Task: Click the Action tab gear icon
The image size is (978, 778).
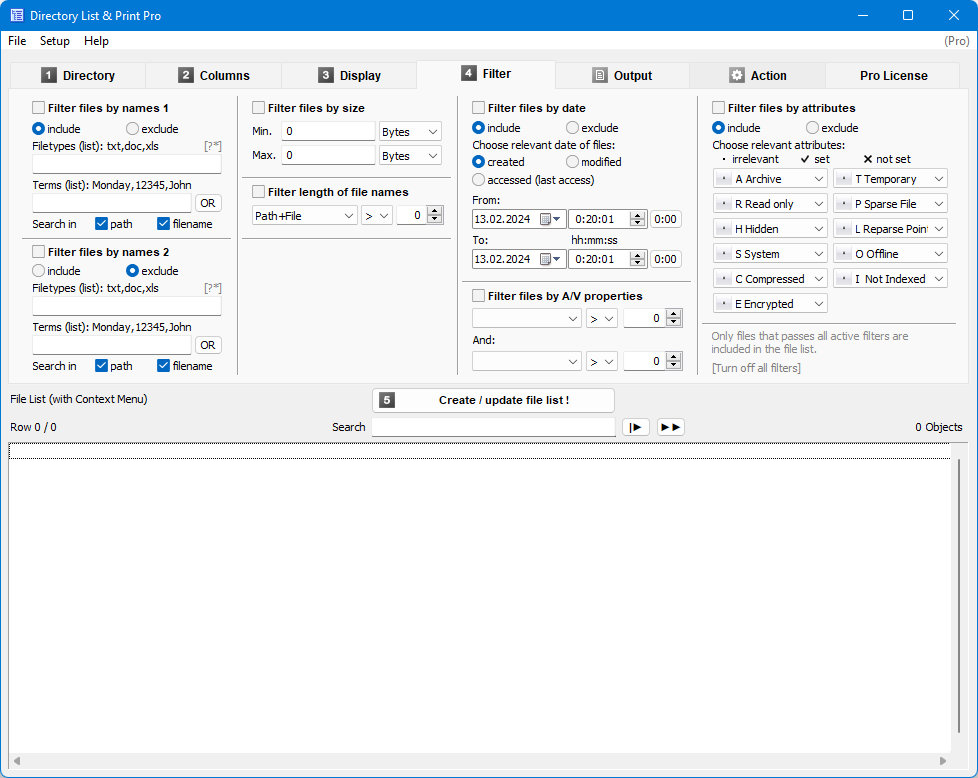Action: [x=737, y=75]
